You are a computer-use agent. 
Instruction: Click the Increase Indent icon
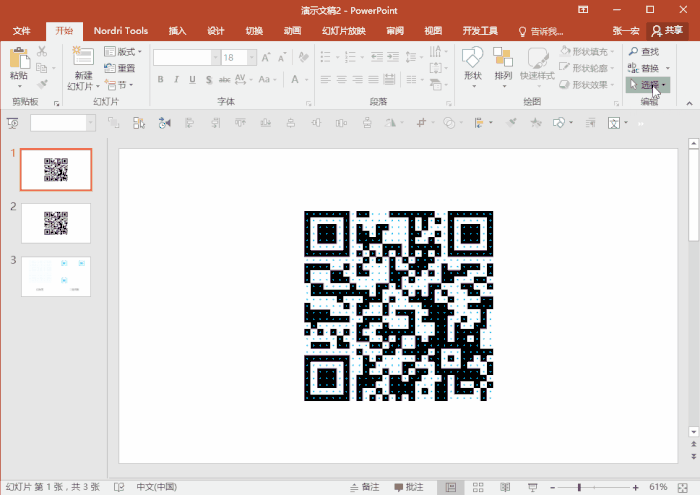point(393,57)
